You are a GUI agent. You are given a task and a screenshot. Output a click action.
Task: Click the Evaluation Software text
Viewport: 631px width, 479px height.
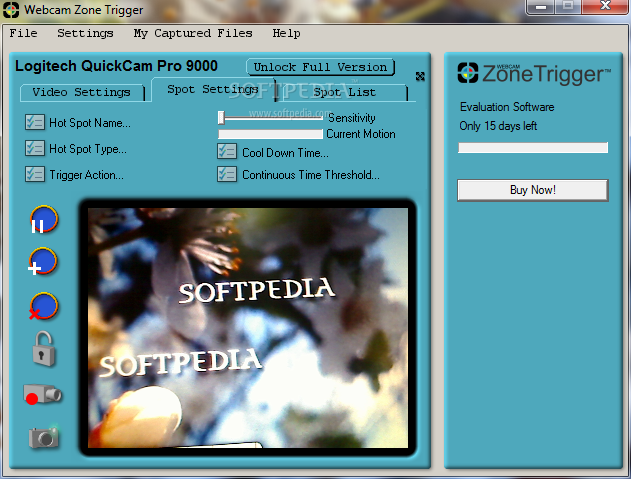pos(507,107)
